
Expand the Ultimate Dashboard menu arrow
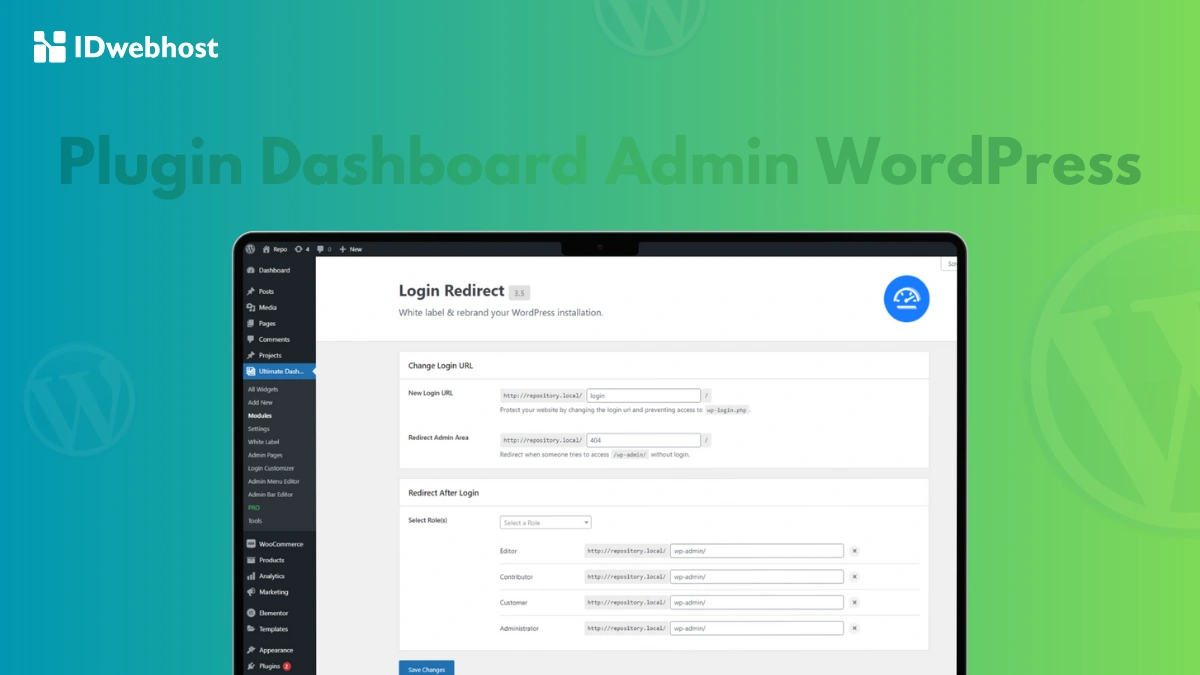pyautogui.click(x=313, y=371)
